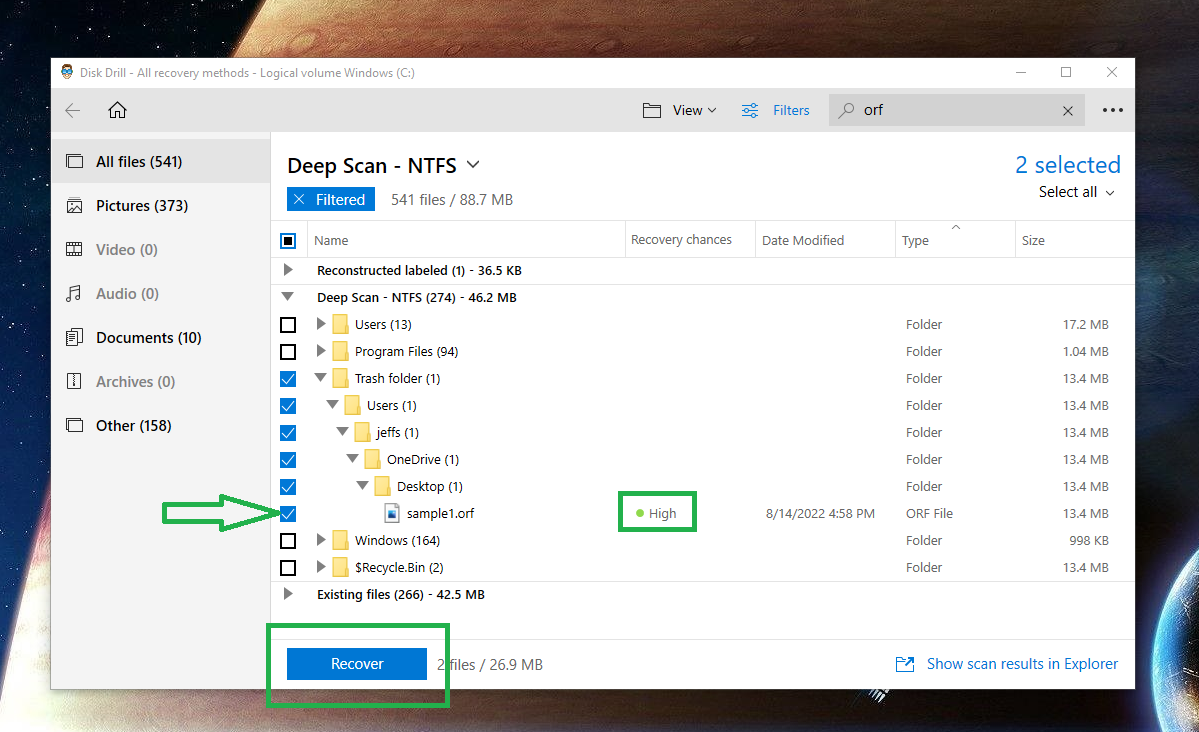The width and height of the screenshot is (1199, 732).
Task: Click the Filters sliders icon
Action: point(750,110)
